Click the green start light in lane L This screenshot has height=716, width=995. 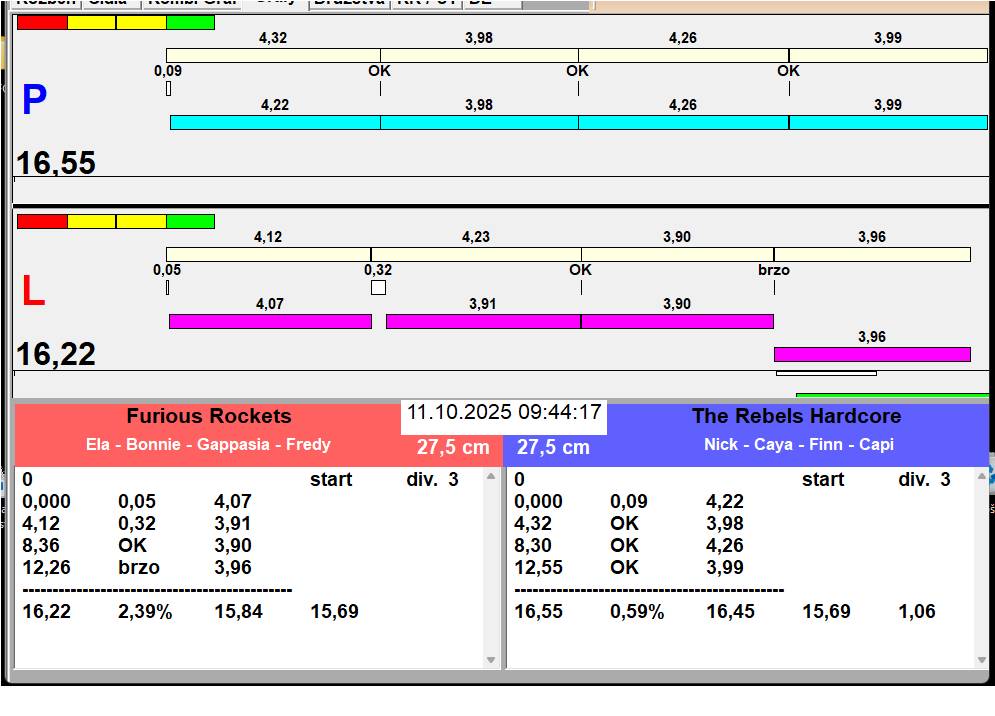[190, 221]
